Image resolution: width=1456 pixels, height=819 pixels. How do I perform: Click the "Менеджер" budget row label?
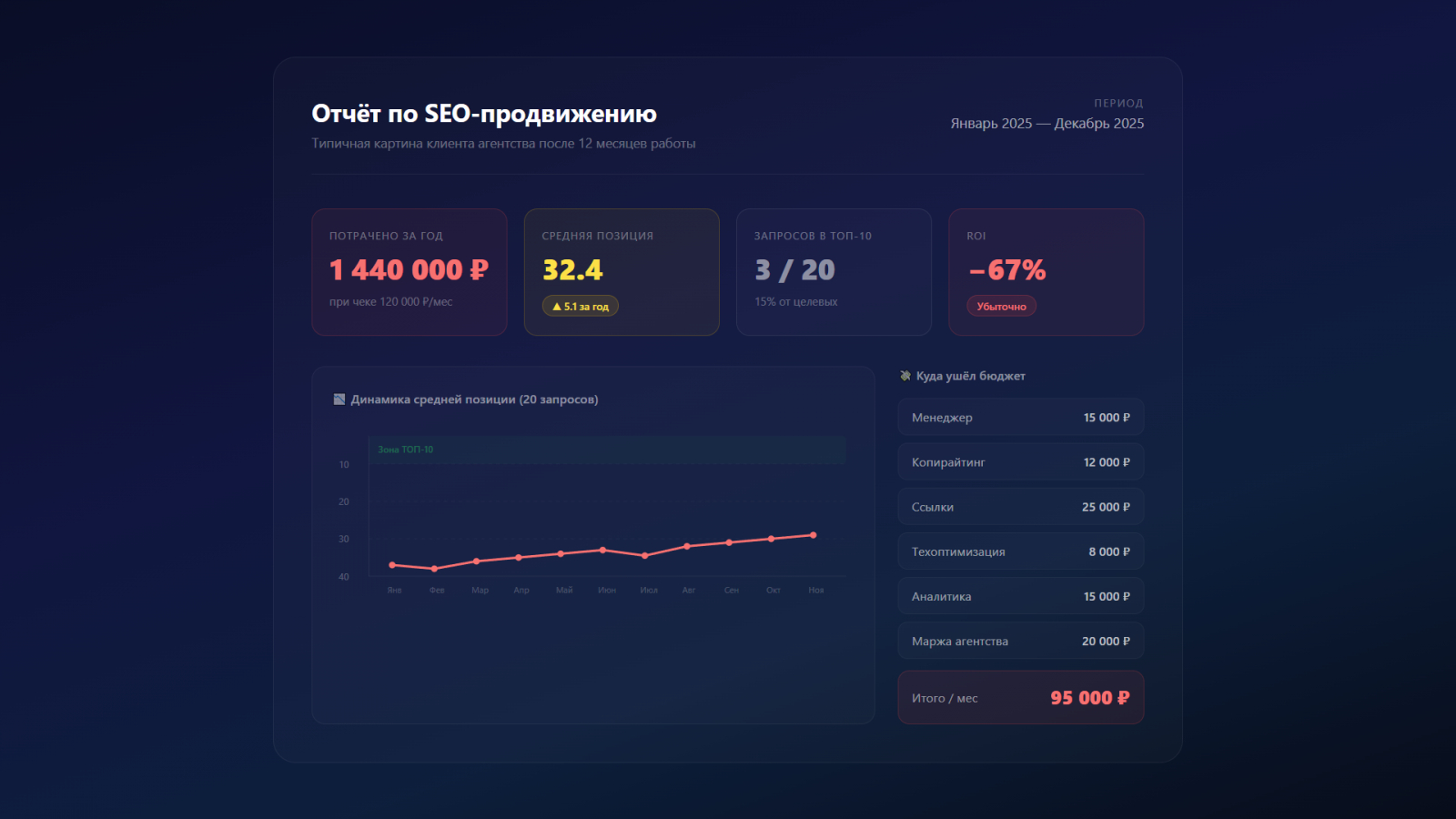tap(942, 418)
